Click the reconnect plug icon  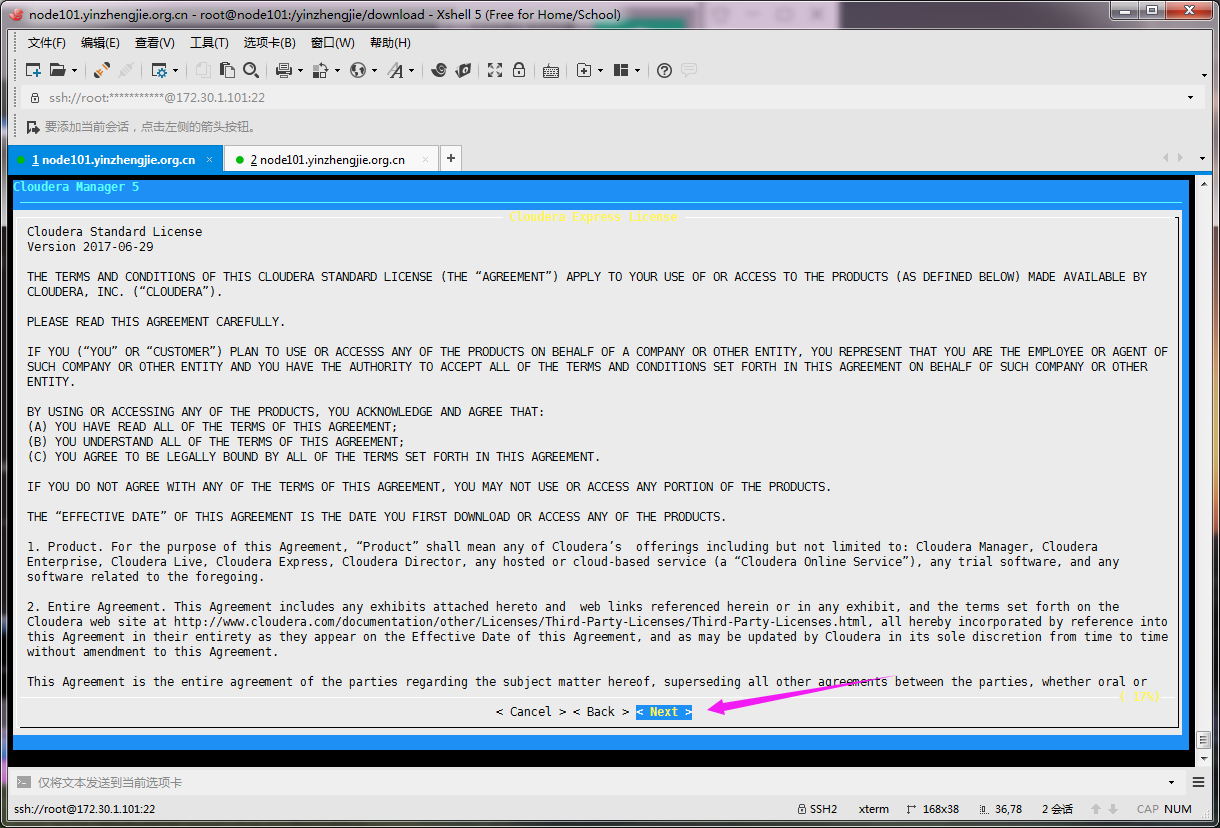tap(102, 70)
